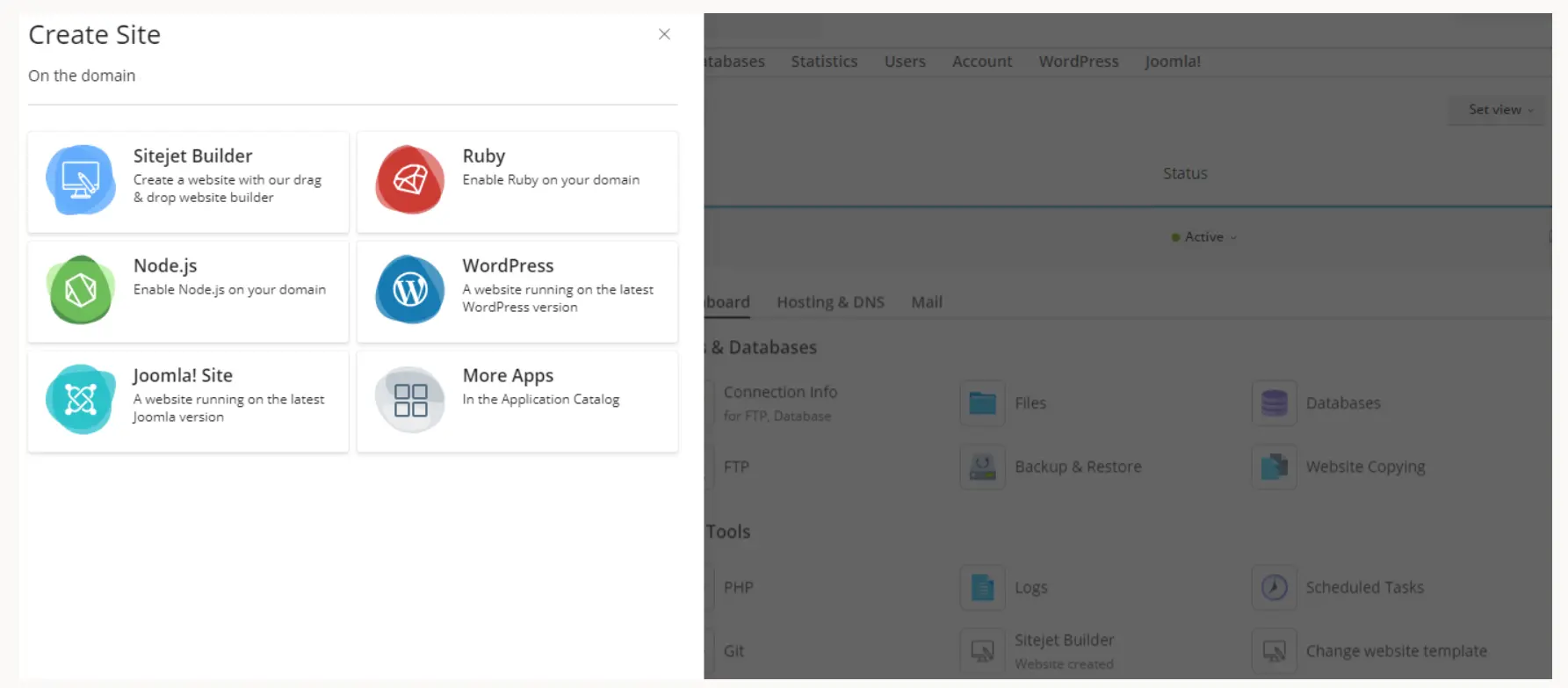Click the Sitejet Builder monitor icon
This screenshot has width=1568, height=688.
[80, 180]
